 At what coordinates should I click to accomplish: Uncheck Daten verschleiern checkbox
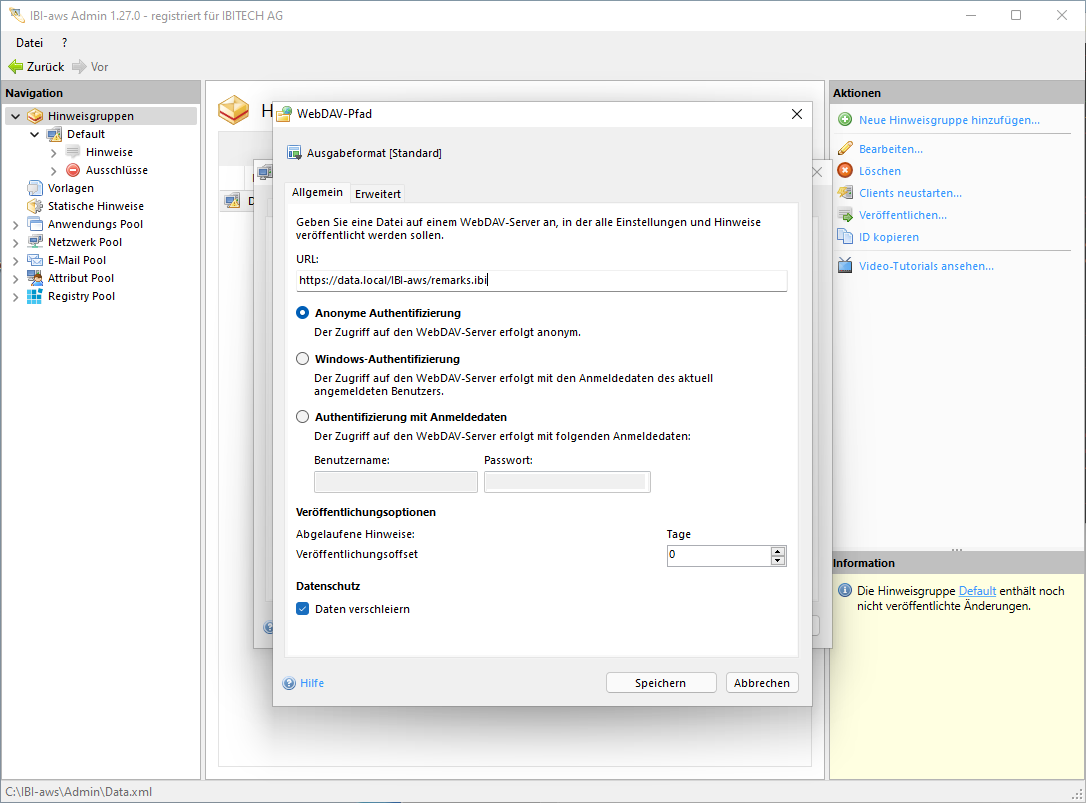click(x=303, y=609)
